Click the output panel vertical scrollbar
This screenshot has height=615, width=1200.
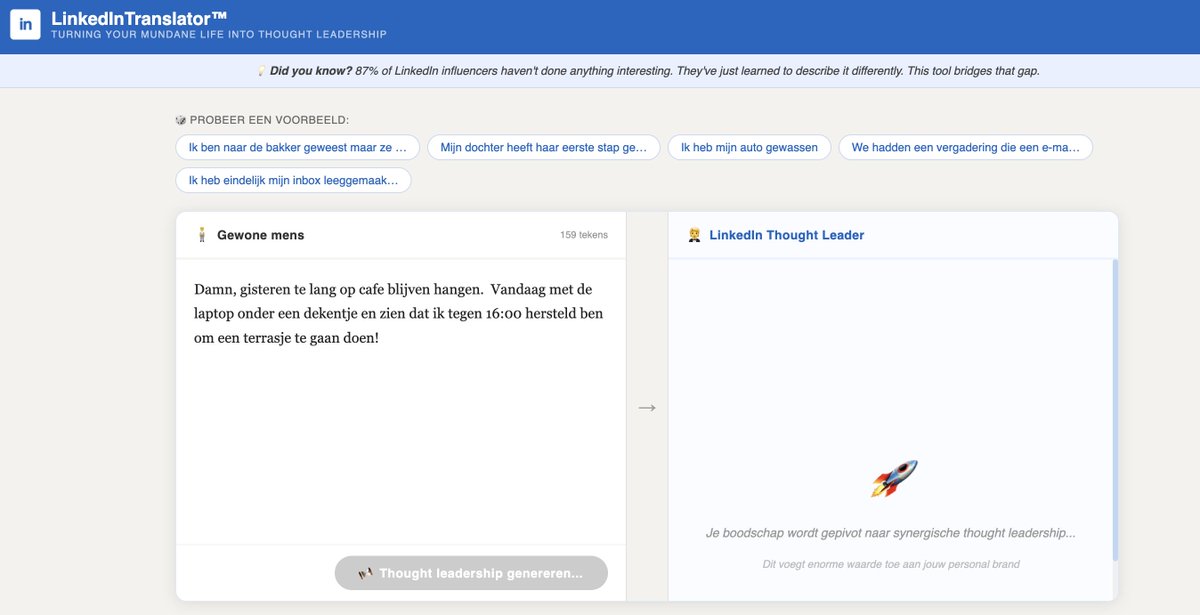(1115, 410)
